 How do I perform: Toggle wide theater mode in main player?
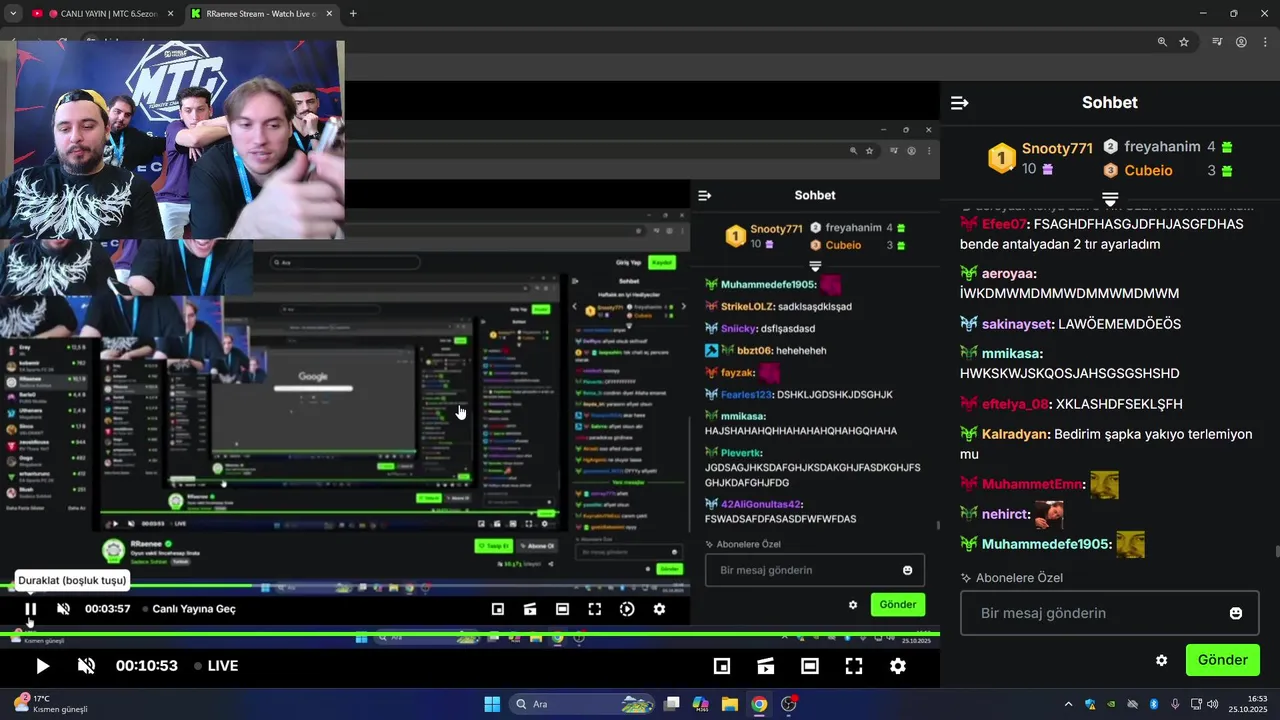(x=810, y=666)
